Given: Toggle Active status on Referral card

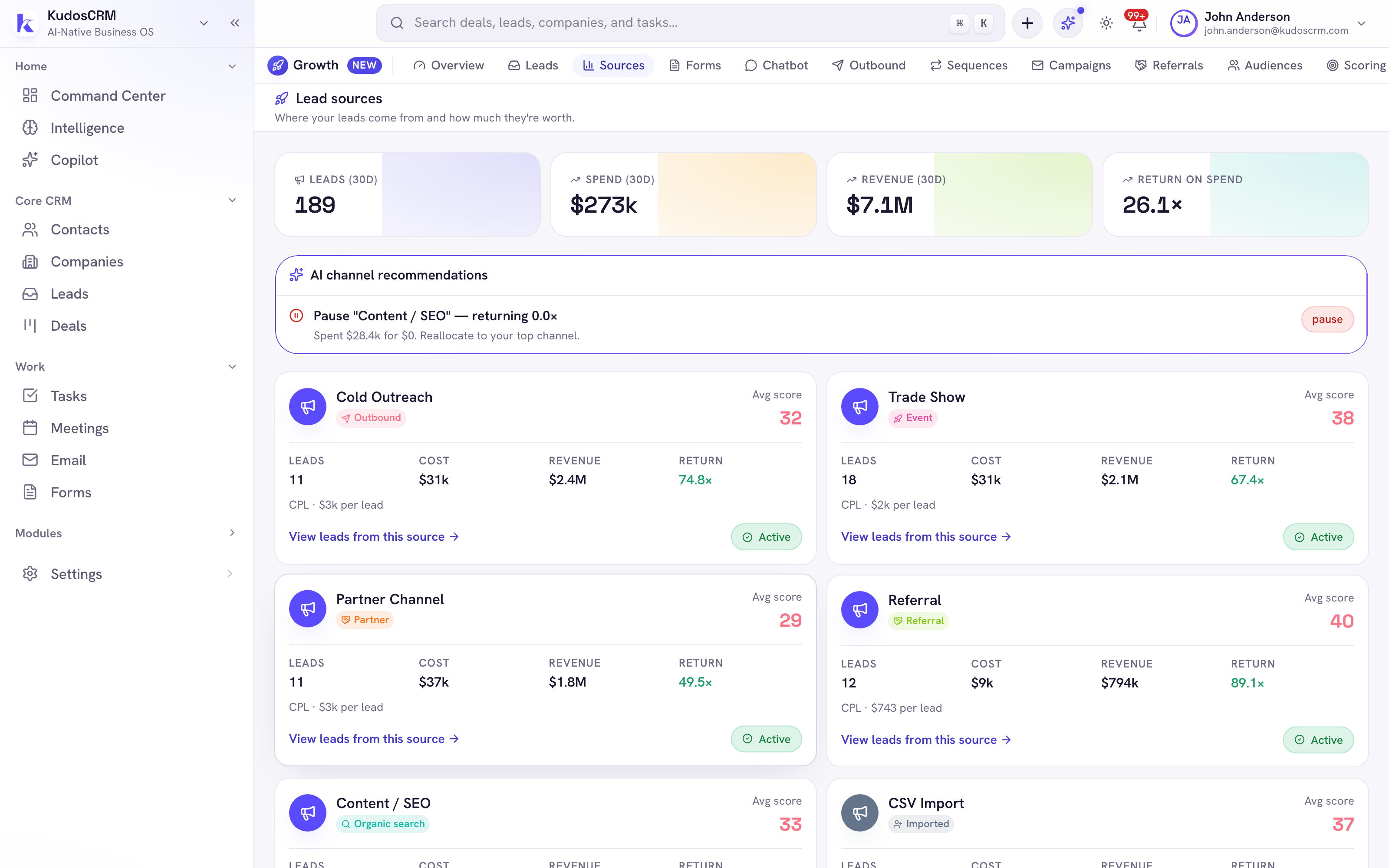Looking at the screenshot, I should pyautogui.click(x=1318, y=740).
